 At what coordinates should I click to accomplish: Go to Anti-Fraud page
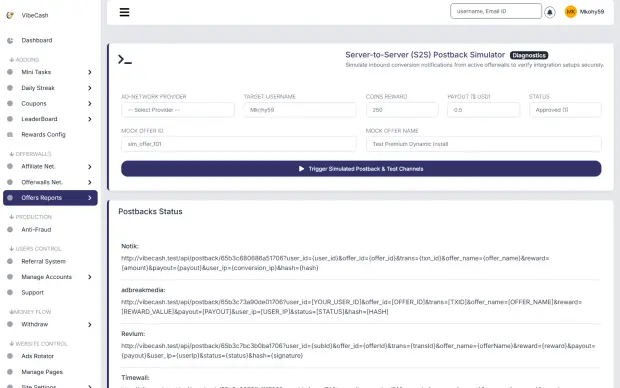(x=36, y=229)
